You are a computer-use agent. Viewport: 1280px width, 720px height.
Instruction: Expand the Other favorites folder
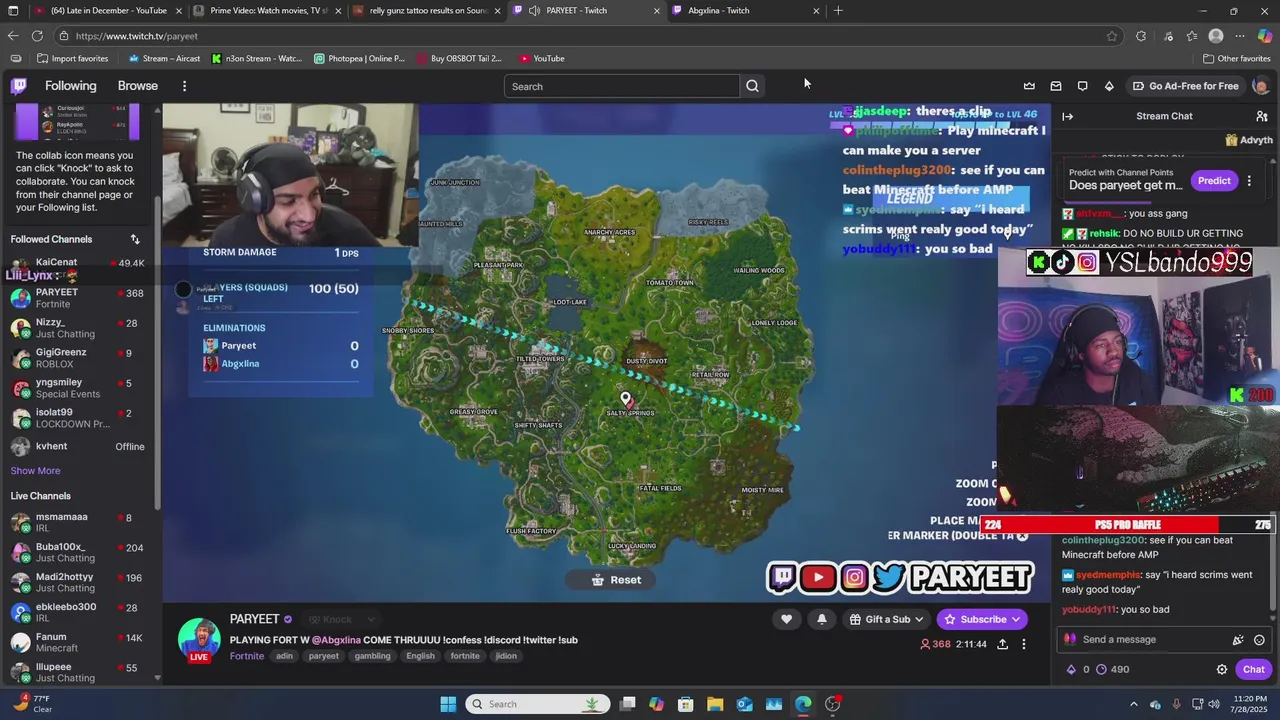[1237, 58]
